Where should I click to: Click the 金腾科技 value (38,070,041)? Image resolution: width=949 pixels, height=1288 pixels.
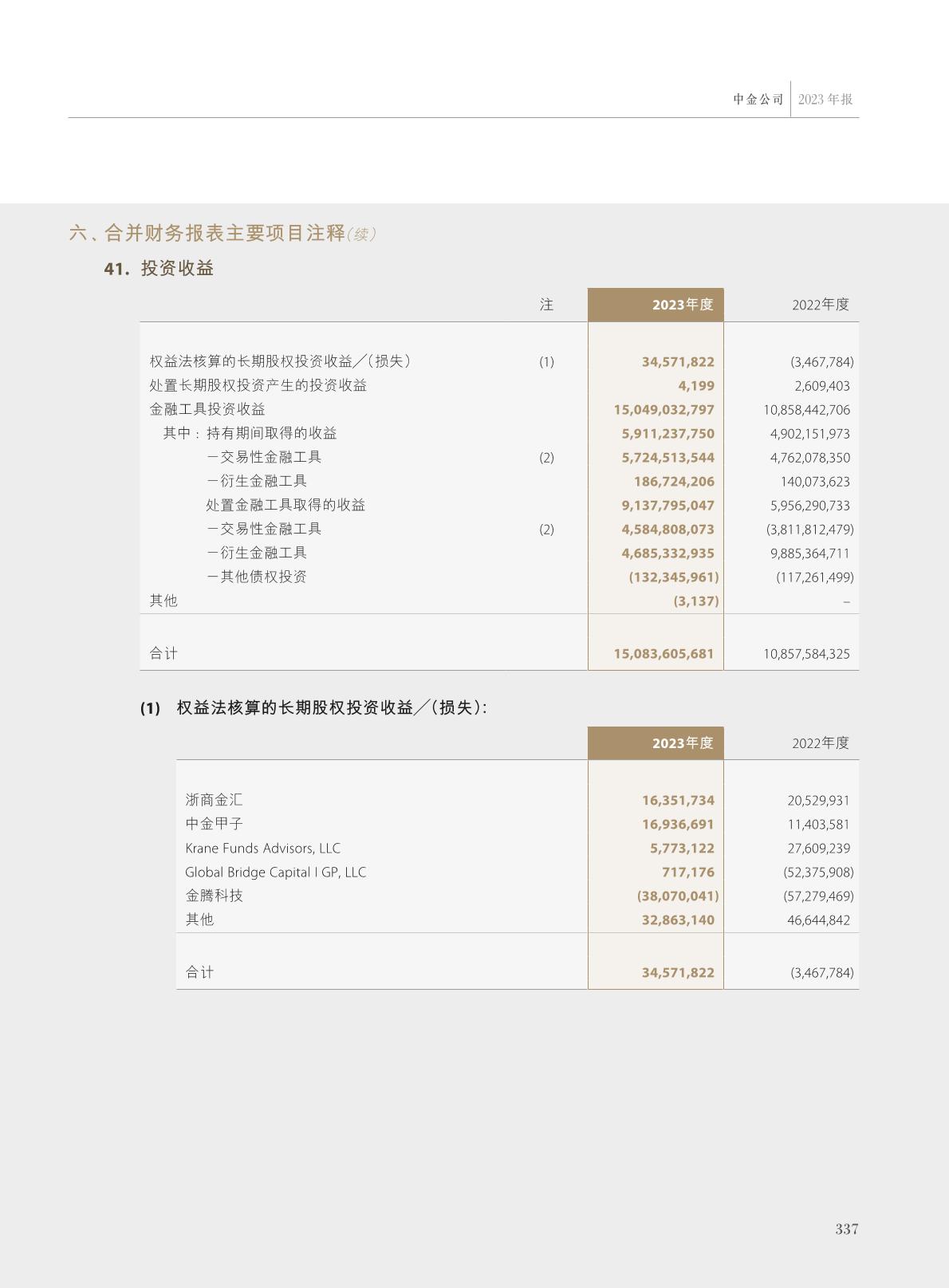coord(678,896)
